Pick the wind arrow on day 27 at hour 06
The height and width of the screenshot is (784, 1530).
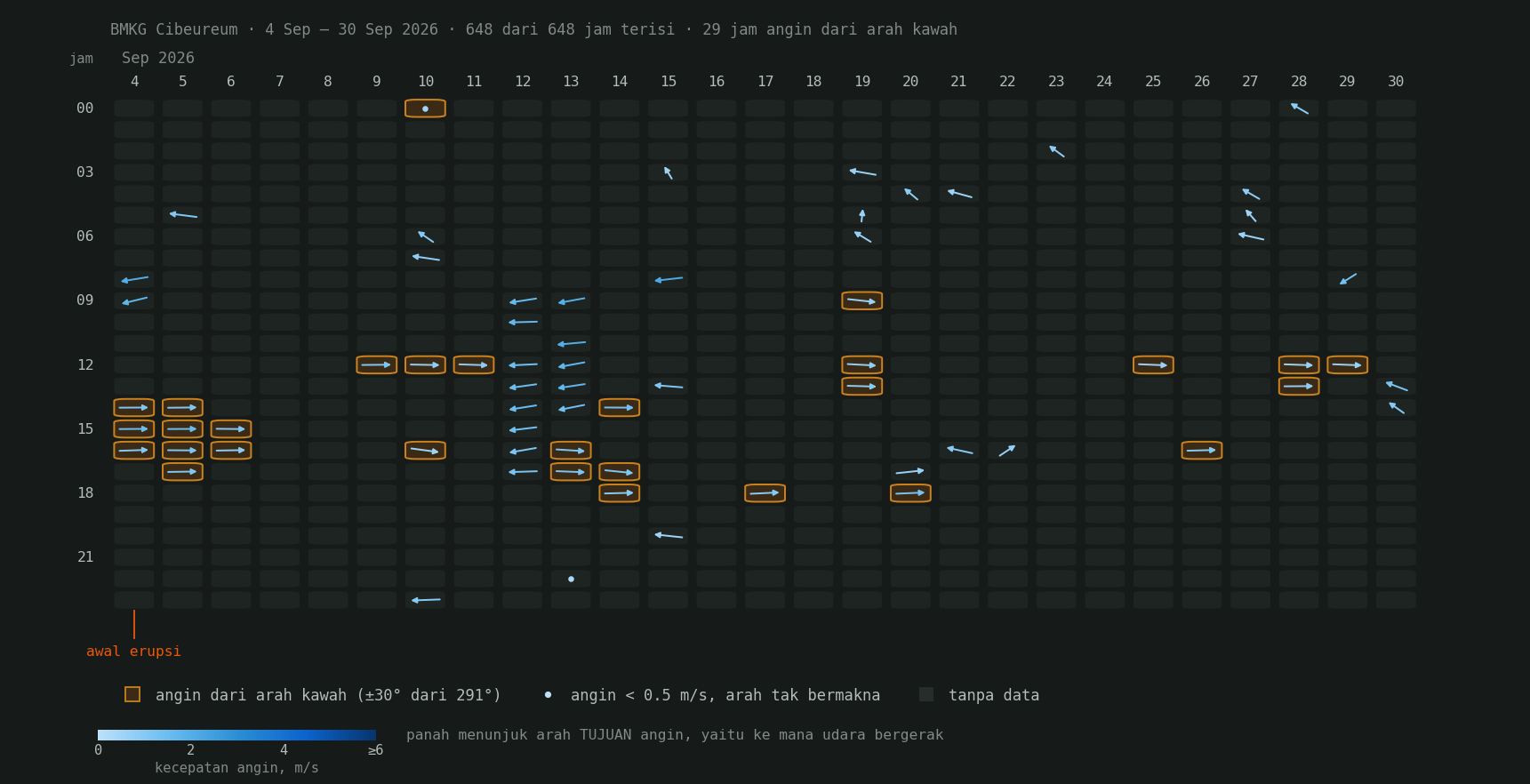pos(1251,236)
